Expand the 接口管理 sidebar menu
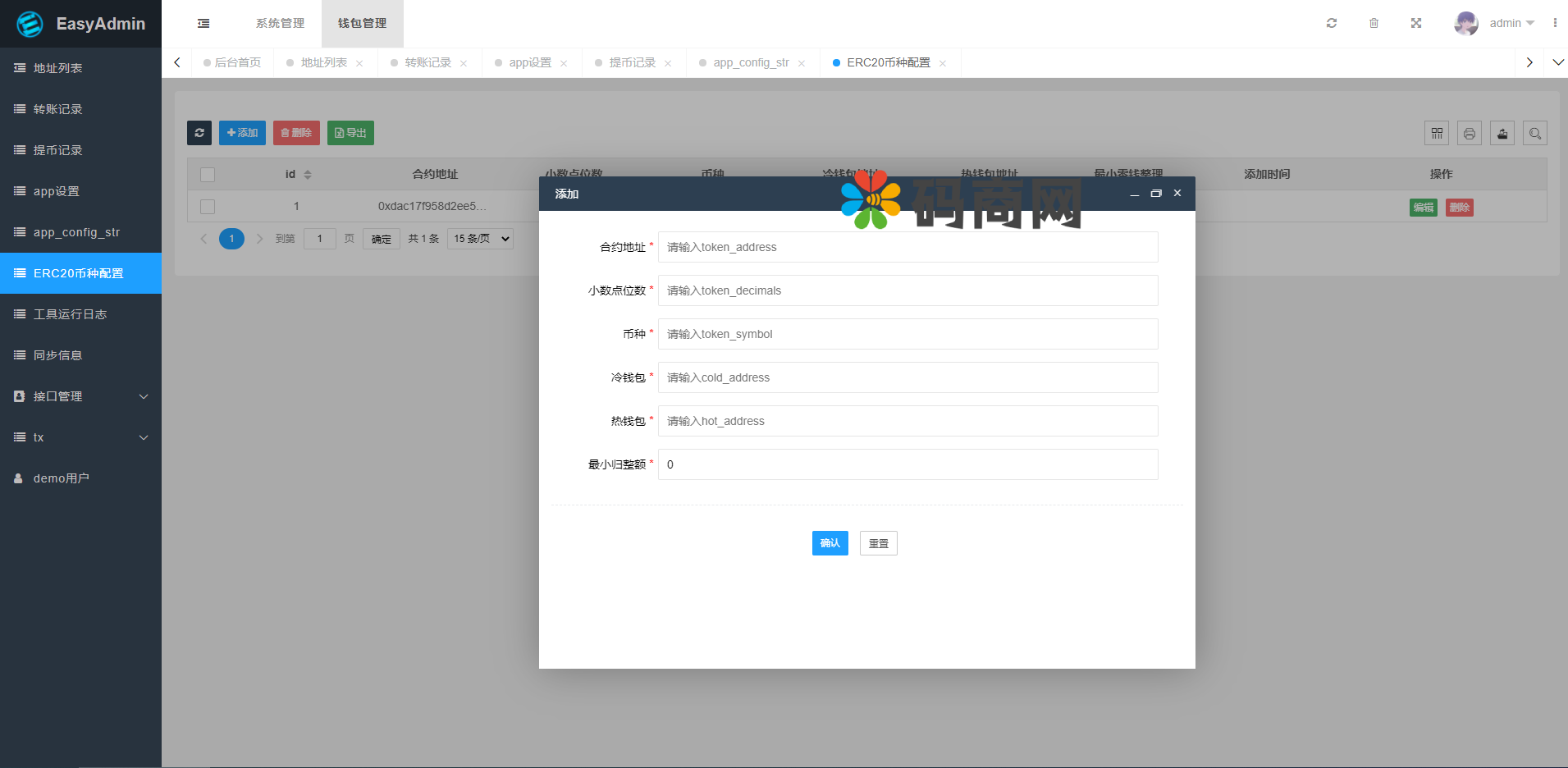1568x768 pixels. point(80,396)
